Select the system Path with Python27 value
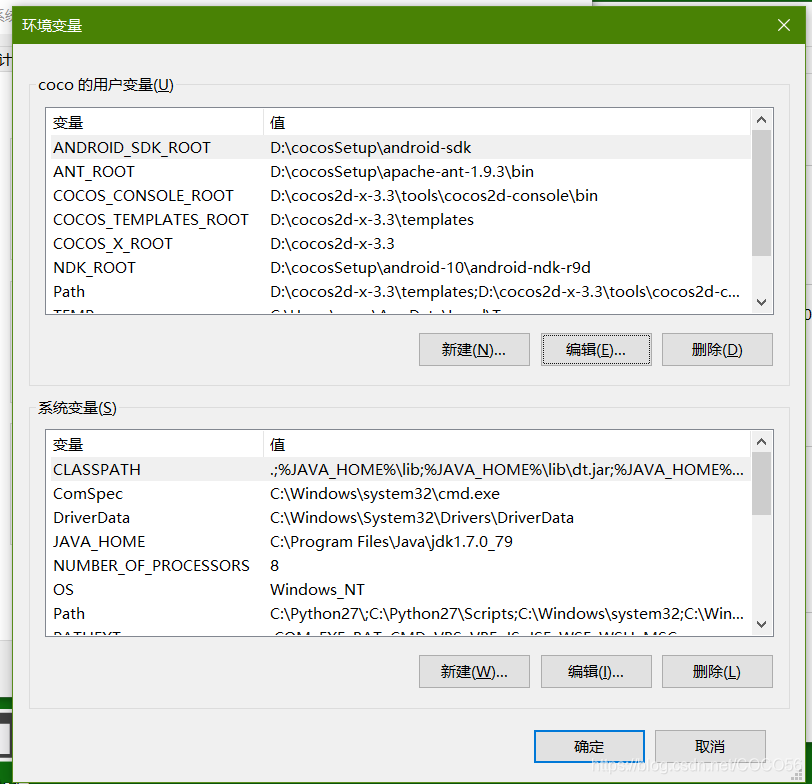812x784 pixels. coord(400,614)
